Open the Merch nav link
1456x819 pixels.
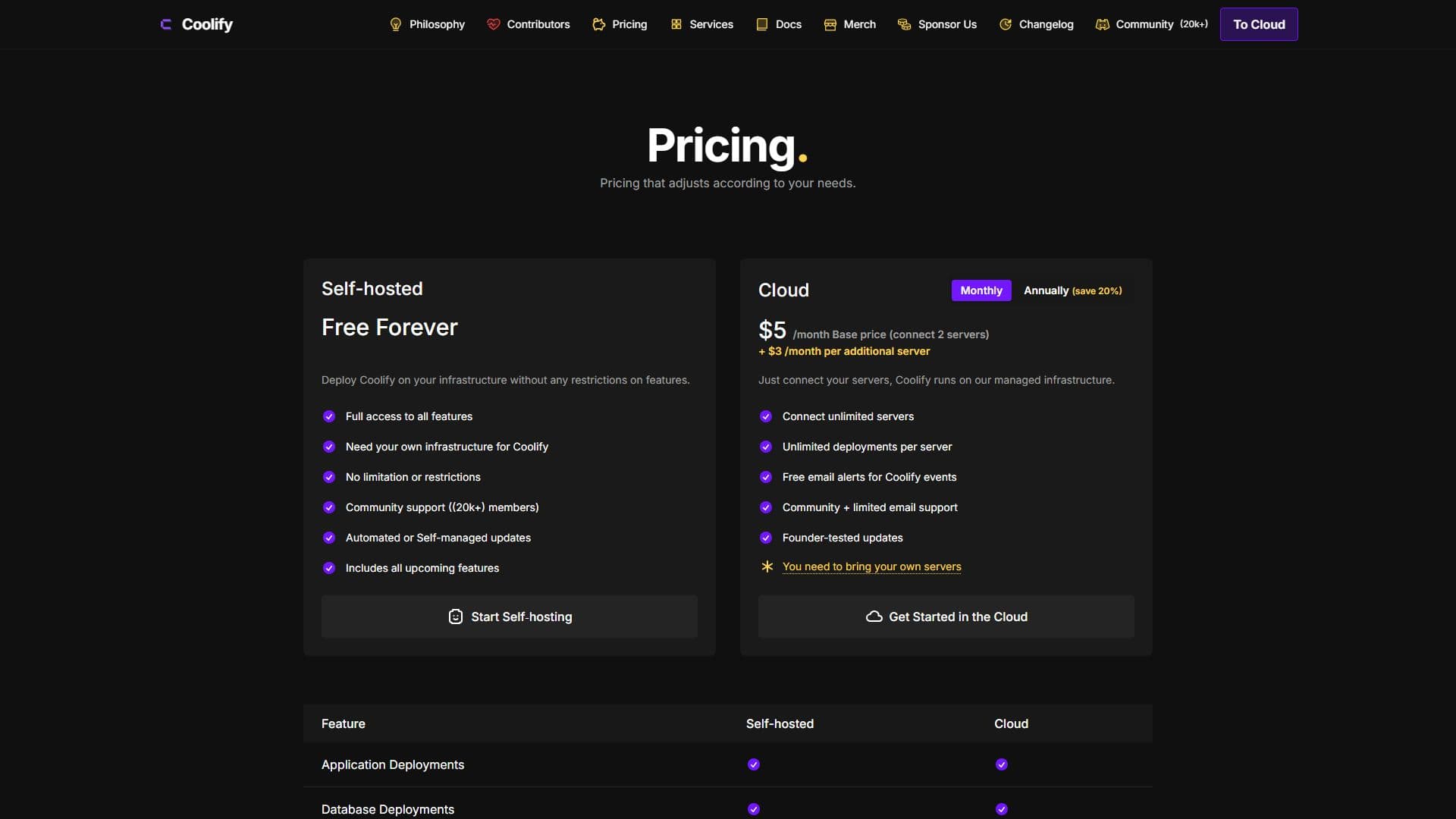click(850, 24)
